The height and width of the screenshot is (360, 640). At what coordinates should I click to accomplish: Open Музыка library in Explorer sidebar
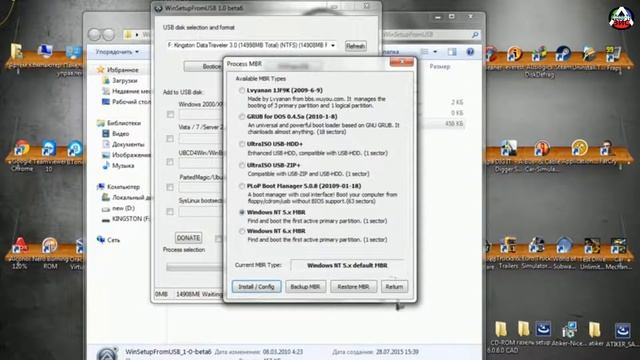118,165
